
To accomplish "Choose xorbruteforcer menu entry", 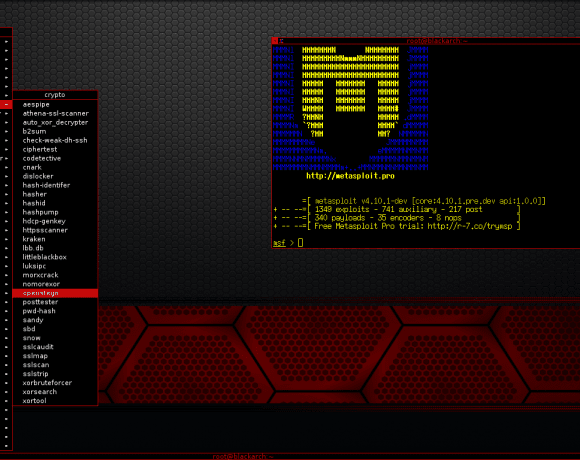I will [55, 383].
